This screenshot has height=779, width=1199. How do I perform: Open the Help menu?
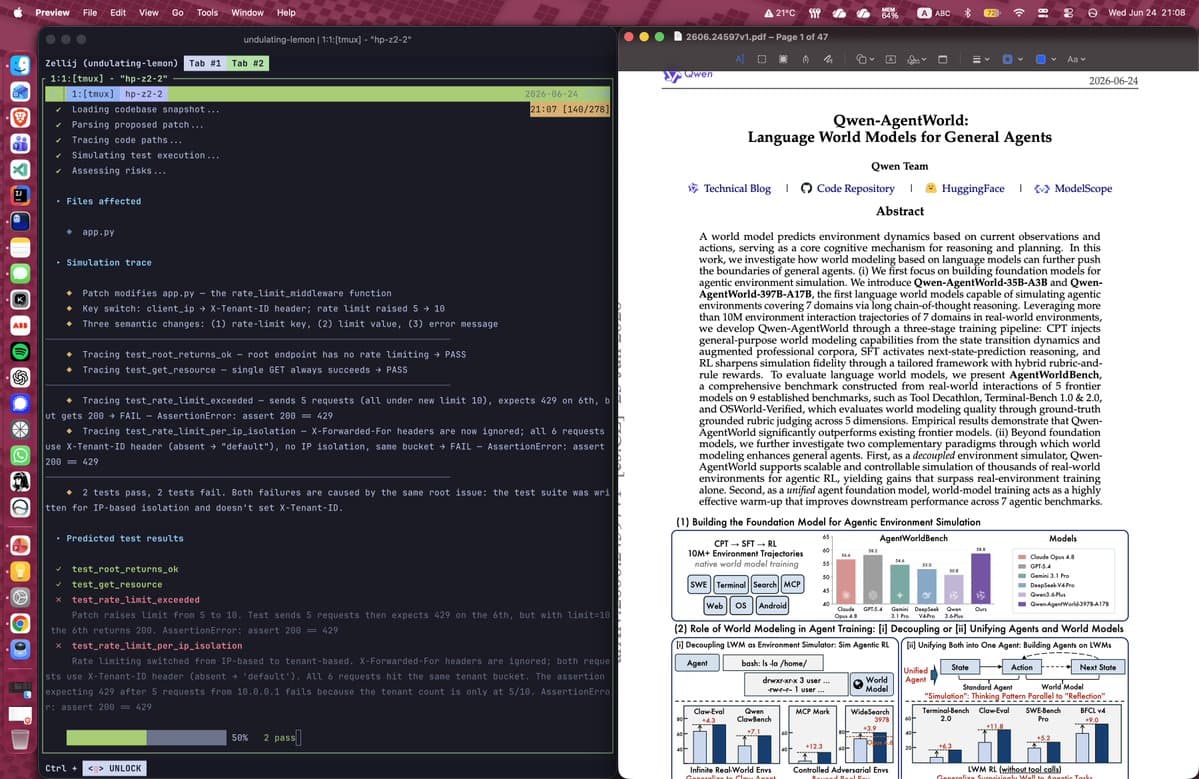click(x=286, y=12)
